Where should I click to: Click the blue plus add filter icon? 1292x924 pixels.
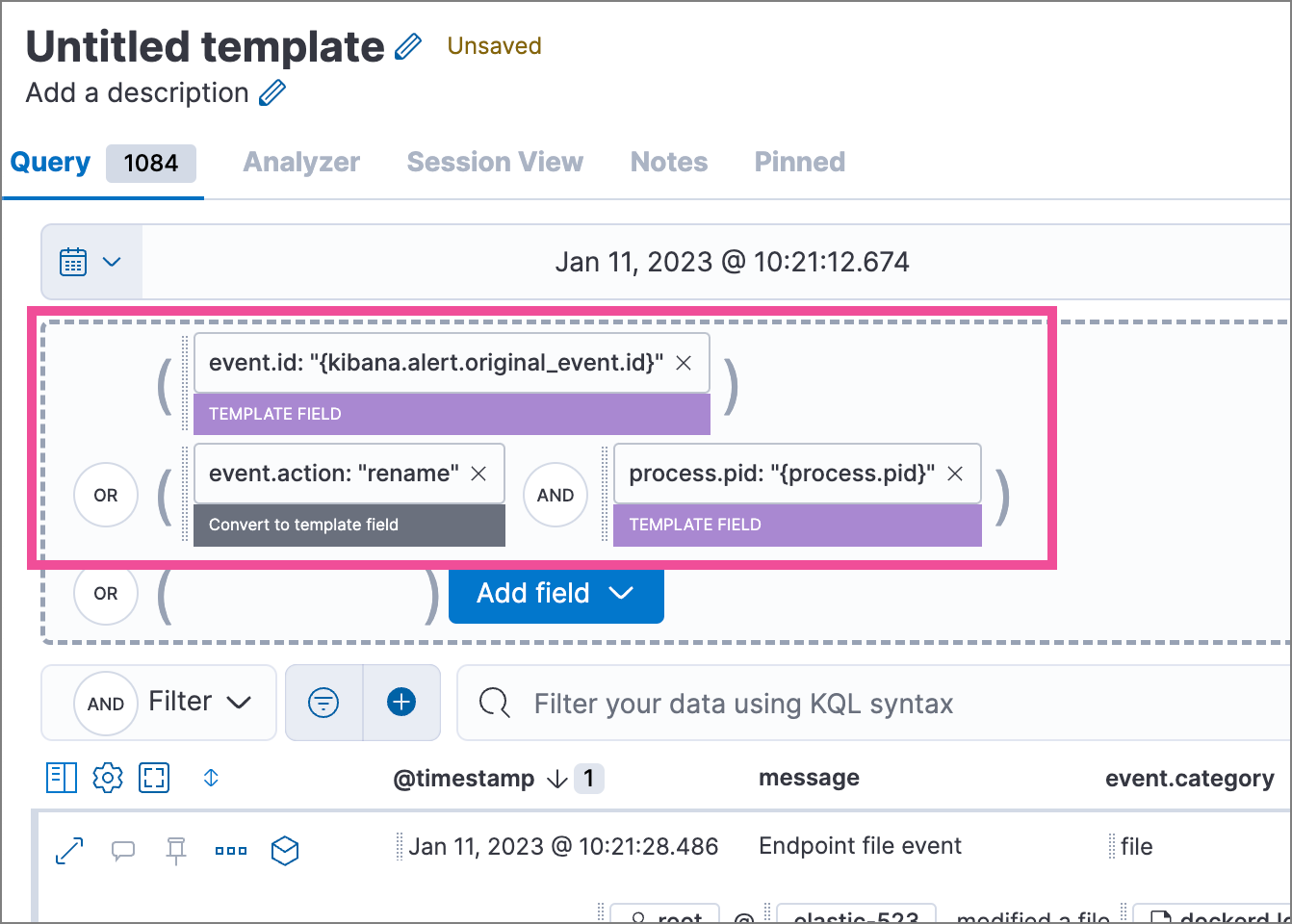click(401, 703)
